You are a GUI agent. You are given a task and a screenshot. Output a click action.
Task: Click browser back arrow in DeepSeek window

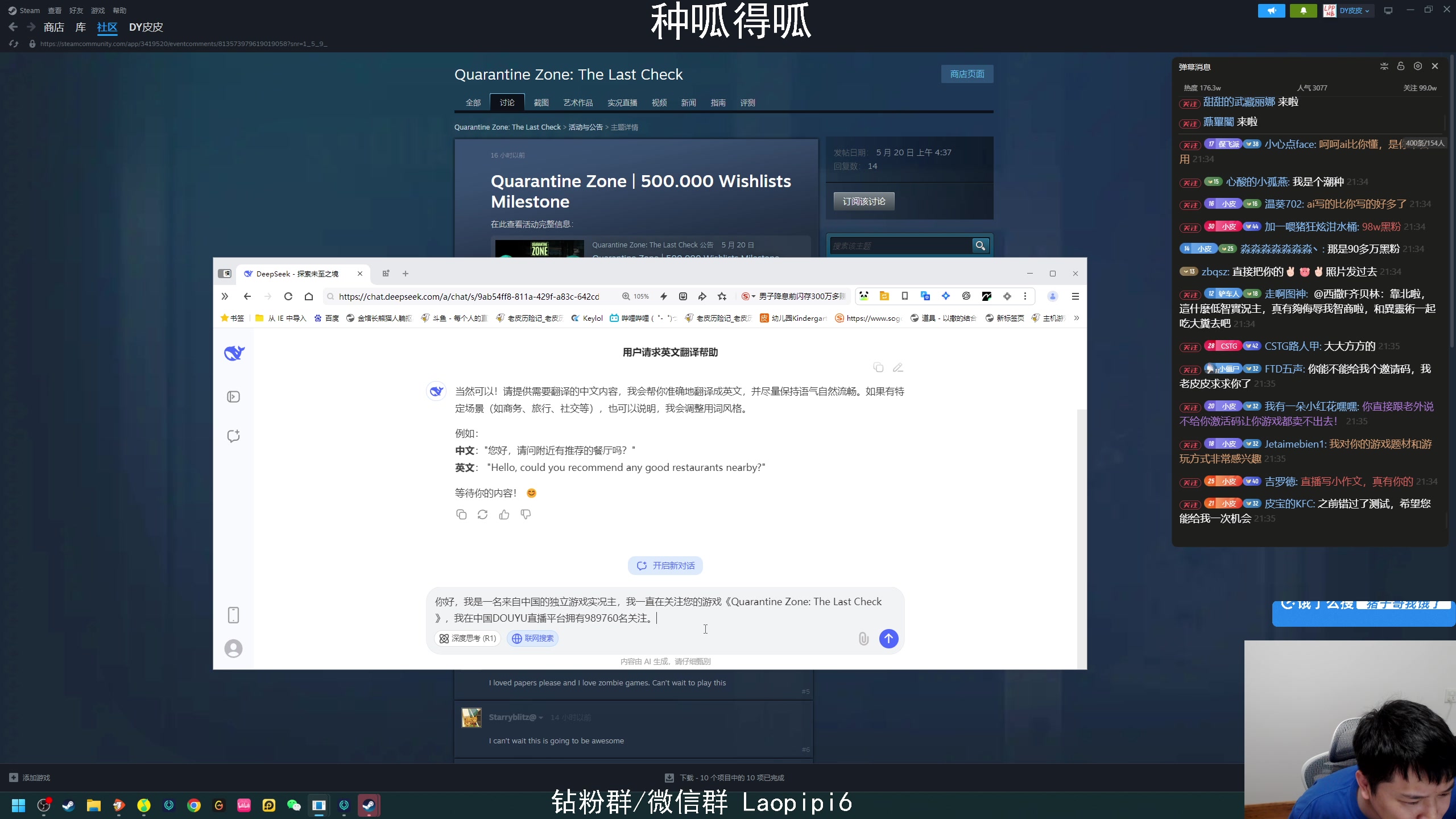(247, 296)
